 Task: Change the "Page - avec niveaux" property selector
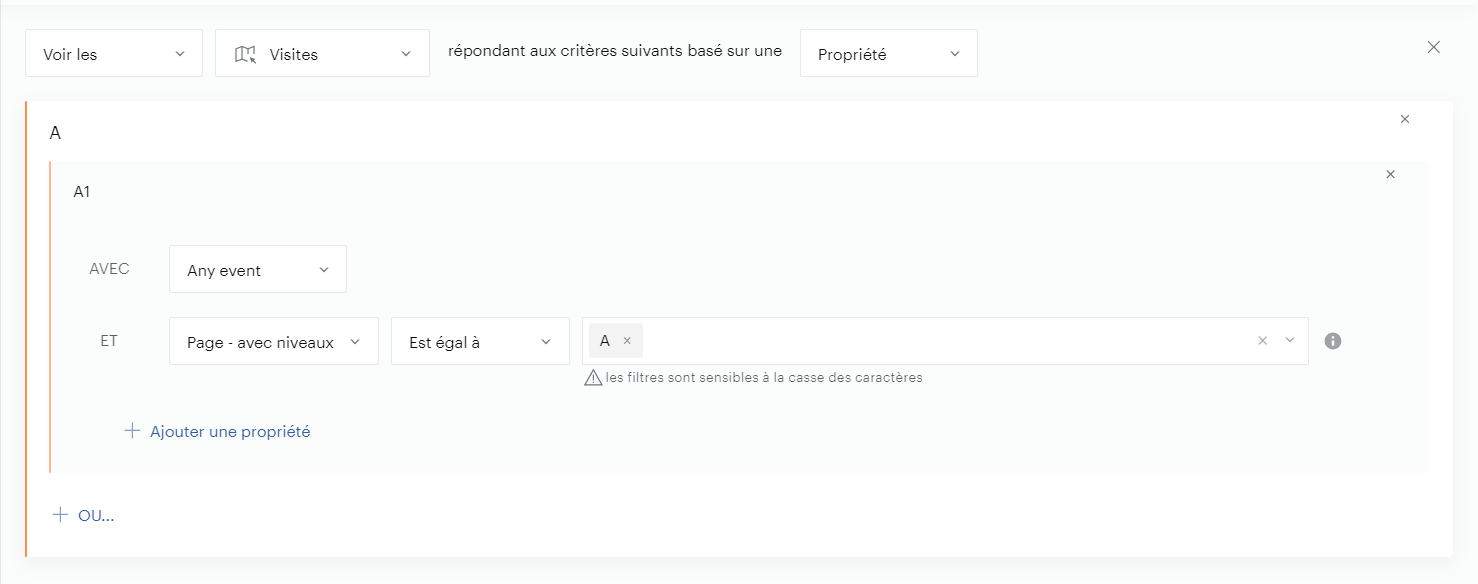point(273,342)
